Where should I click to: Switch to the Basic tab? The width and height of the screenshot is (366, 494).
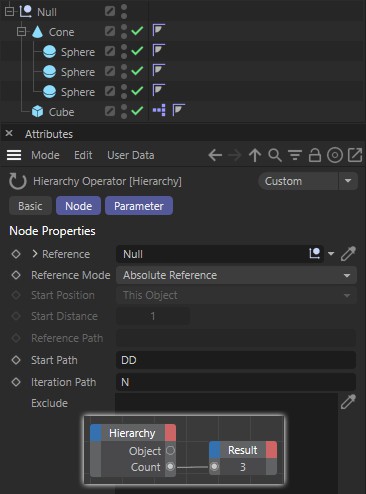click(30, 206)
